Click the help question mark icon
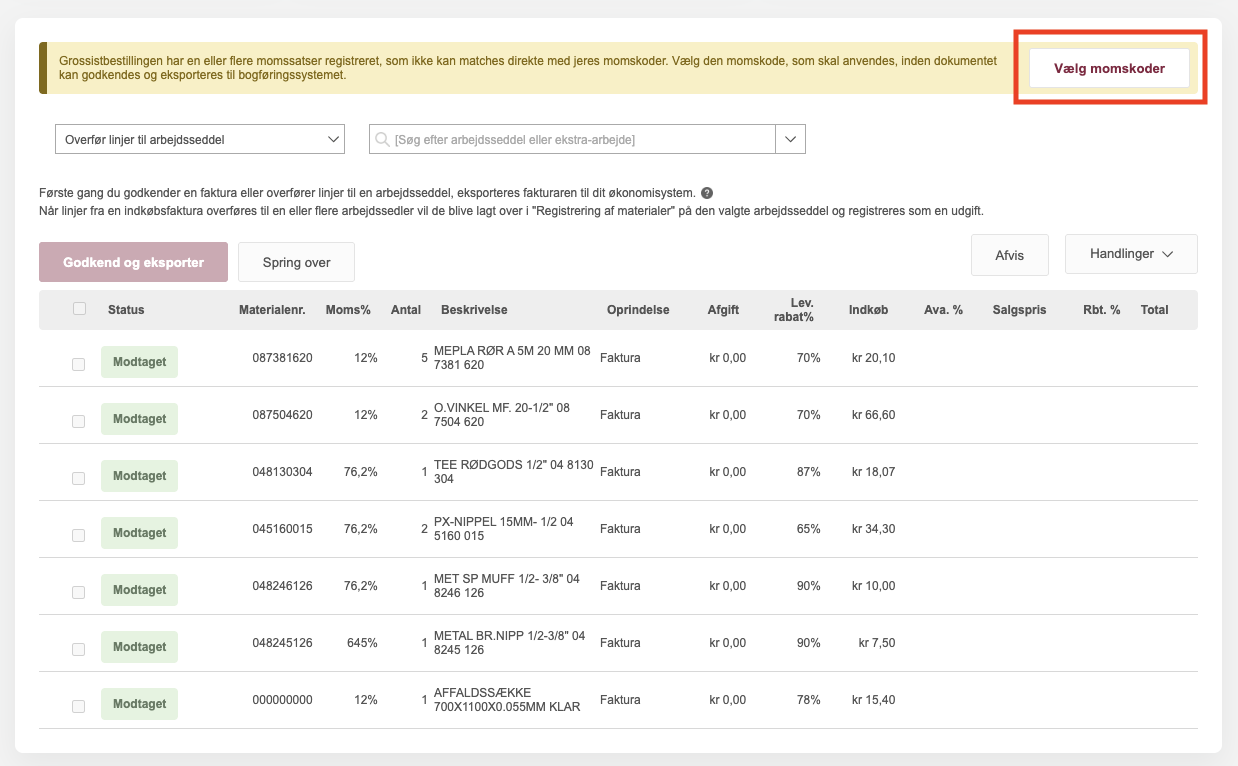Screen dimensions: 1238x766 [x=707, y=193]
